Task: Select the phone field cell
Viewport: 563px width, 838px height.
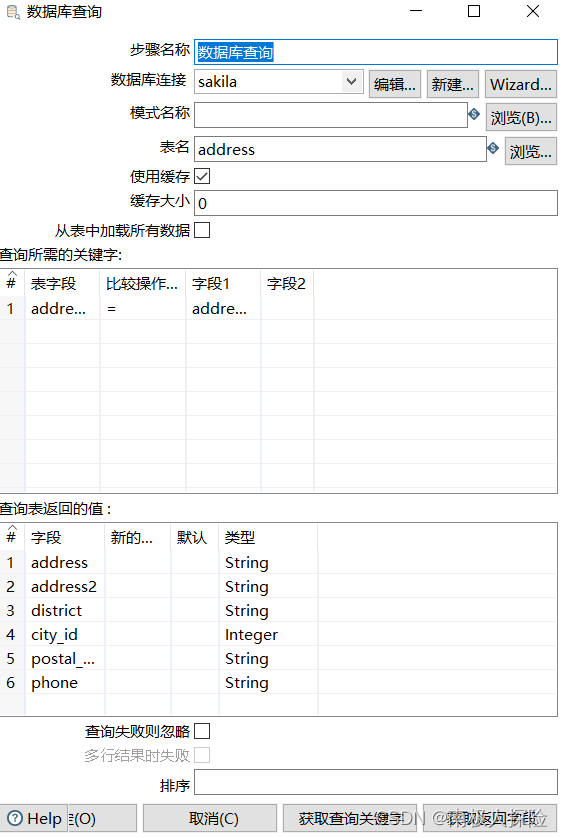Action: coord(64,682)
